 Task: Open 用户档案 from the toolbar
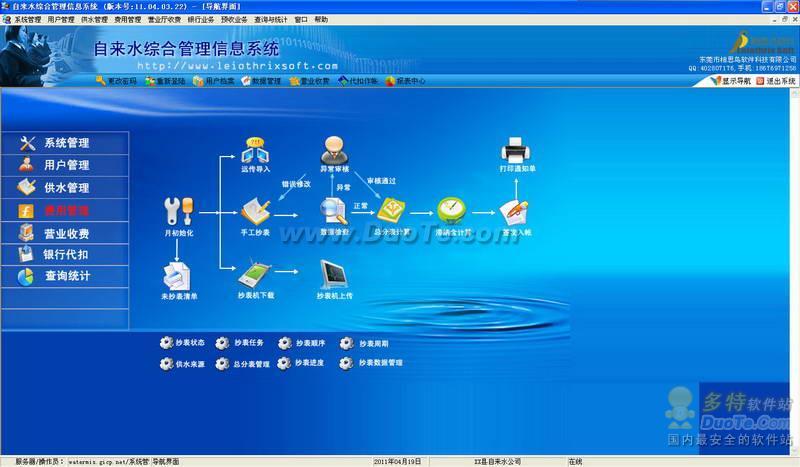click(214, 81)
